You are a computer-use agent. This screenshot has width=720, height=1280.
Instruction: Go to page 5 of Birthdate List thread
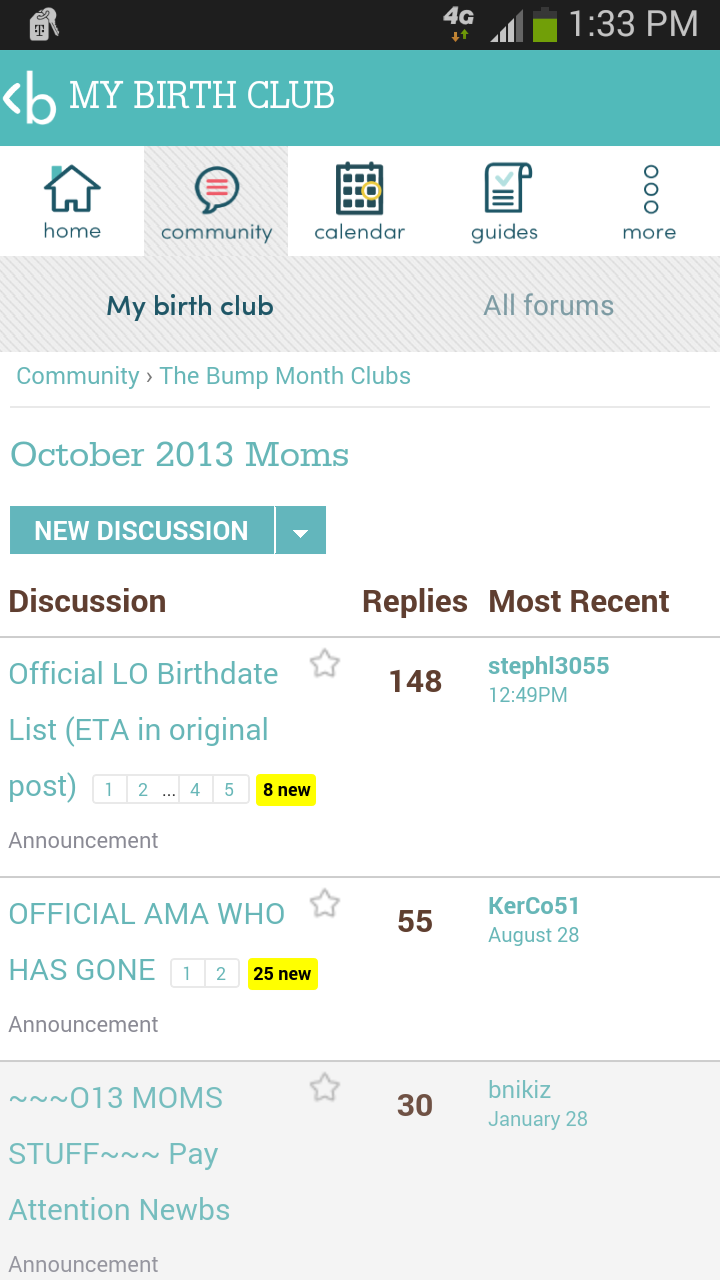click(x=229, y=790)
